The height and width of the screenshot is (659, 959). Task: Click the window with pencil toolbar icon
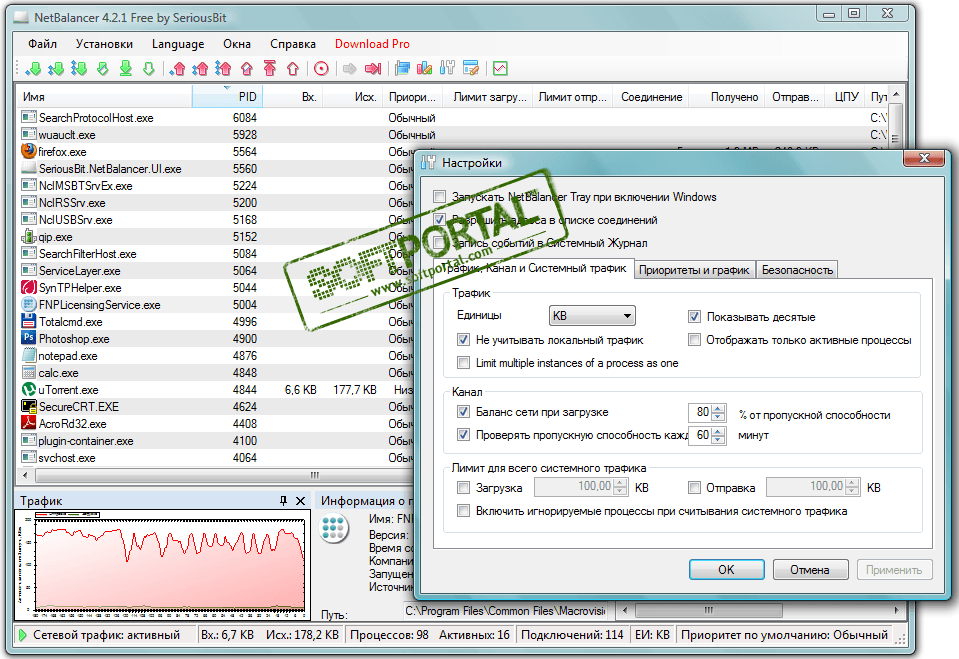pyautogui.click(x=471, y=69)
